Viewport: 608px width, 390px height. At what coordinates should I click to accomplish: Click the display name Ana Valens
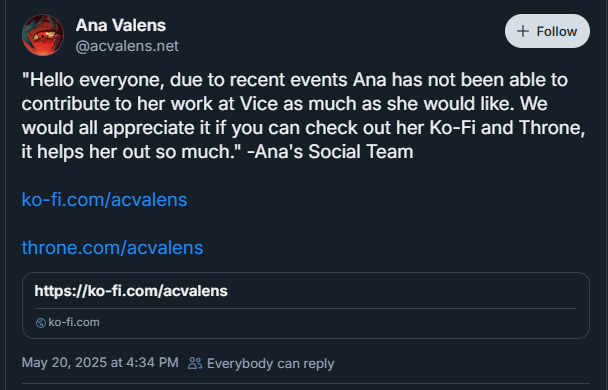[x=121, y=25]
